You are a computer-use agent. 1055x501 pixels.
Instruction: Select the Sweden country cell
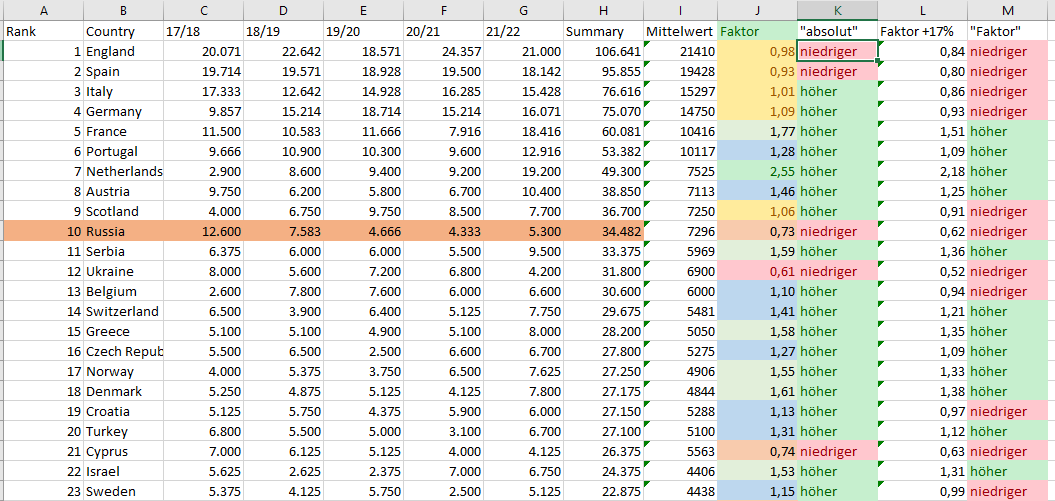124,491
